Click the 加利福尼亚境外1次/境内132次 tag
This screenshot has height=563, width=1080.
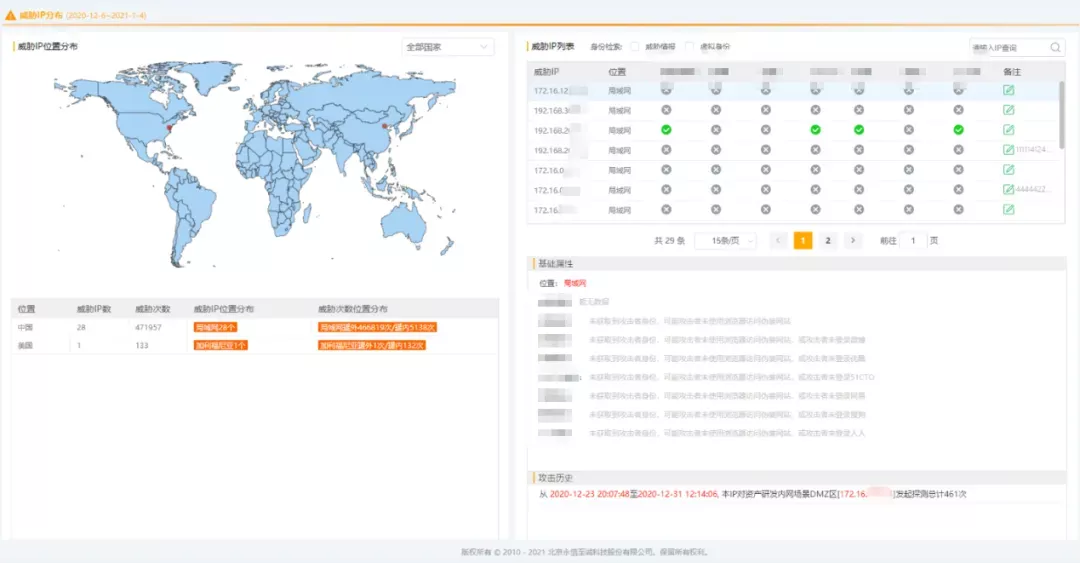click(x=372, y=345)
